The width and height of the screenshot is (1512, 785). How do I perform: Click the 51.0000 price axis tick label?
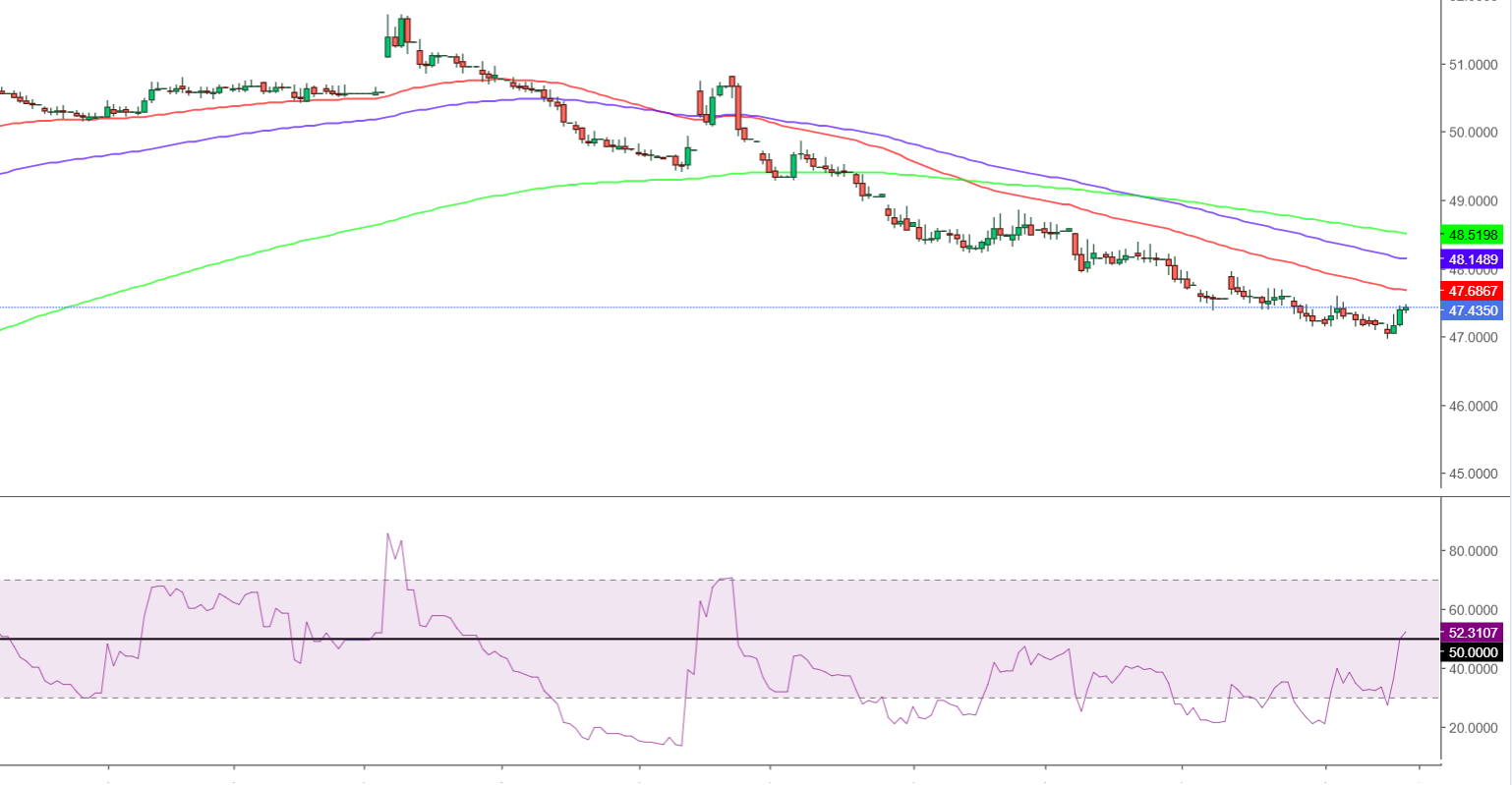[x=1474, y=65]
